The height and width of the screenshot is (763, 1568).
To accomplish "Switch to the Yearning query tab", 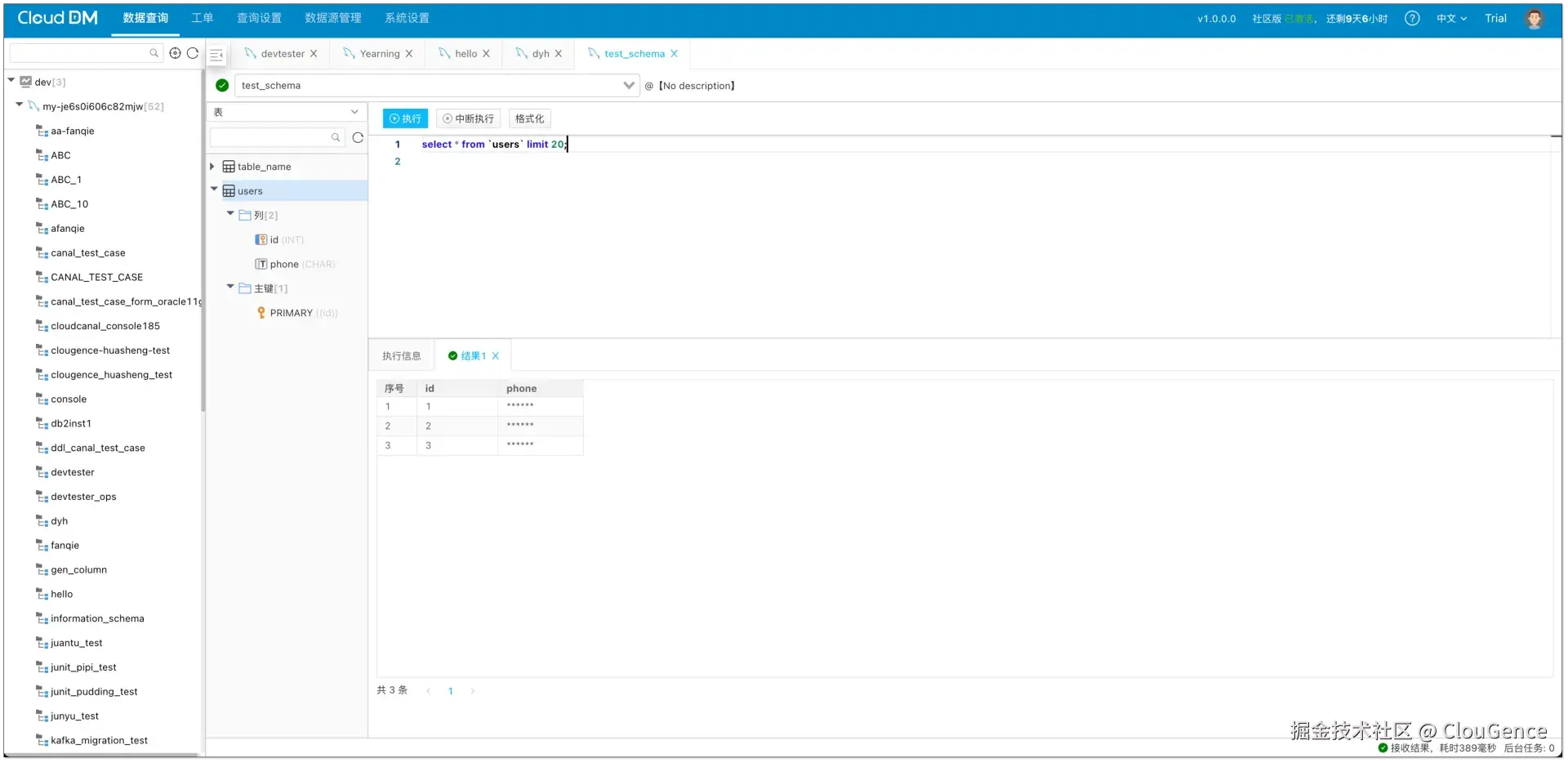I will pyautogui.click(x=380, y=54).
